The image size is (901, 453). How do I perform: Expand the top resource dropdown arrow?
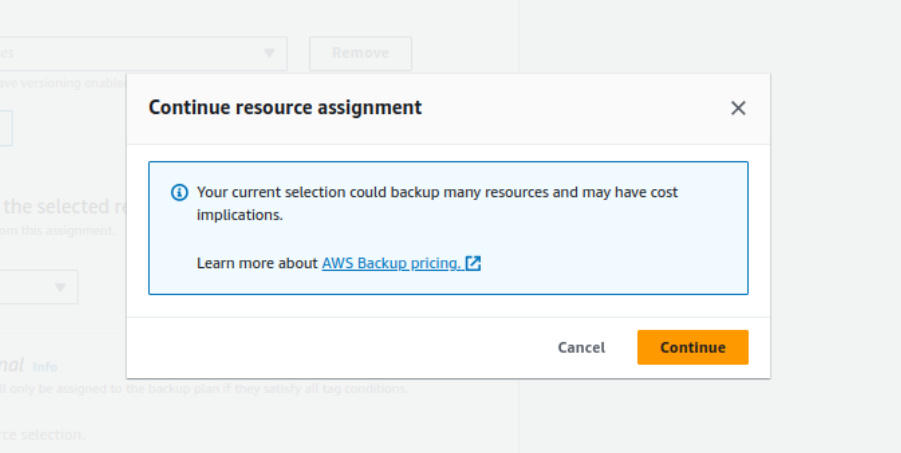tap(269, 53)
